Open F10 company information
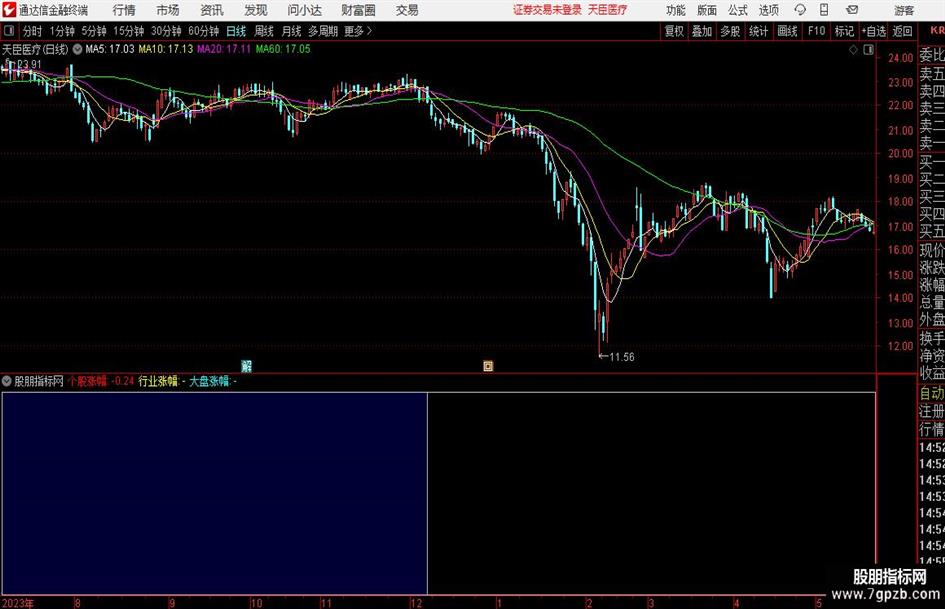Viewport: 945px width, 609px height. point(816,31)
